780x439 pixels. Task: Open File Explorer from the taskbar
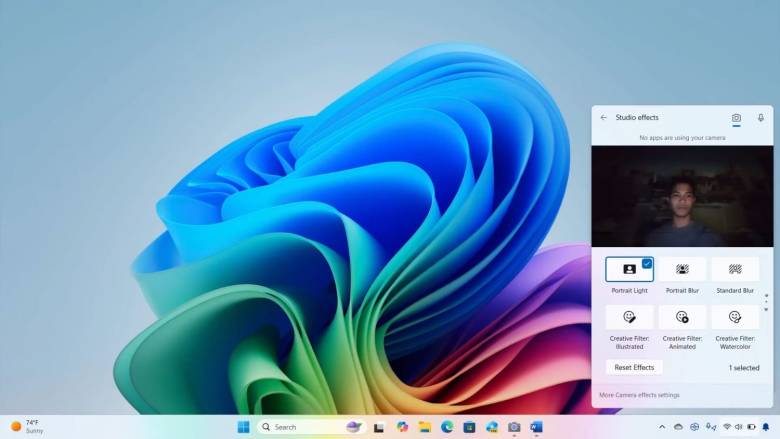tap(425, 427)
